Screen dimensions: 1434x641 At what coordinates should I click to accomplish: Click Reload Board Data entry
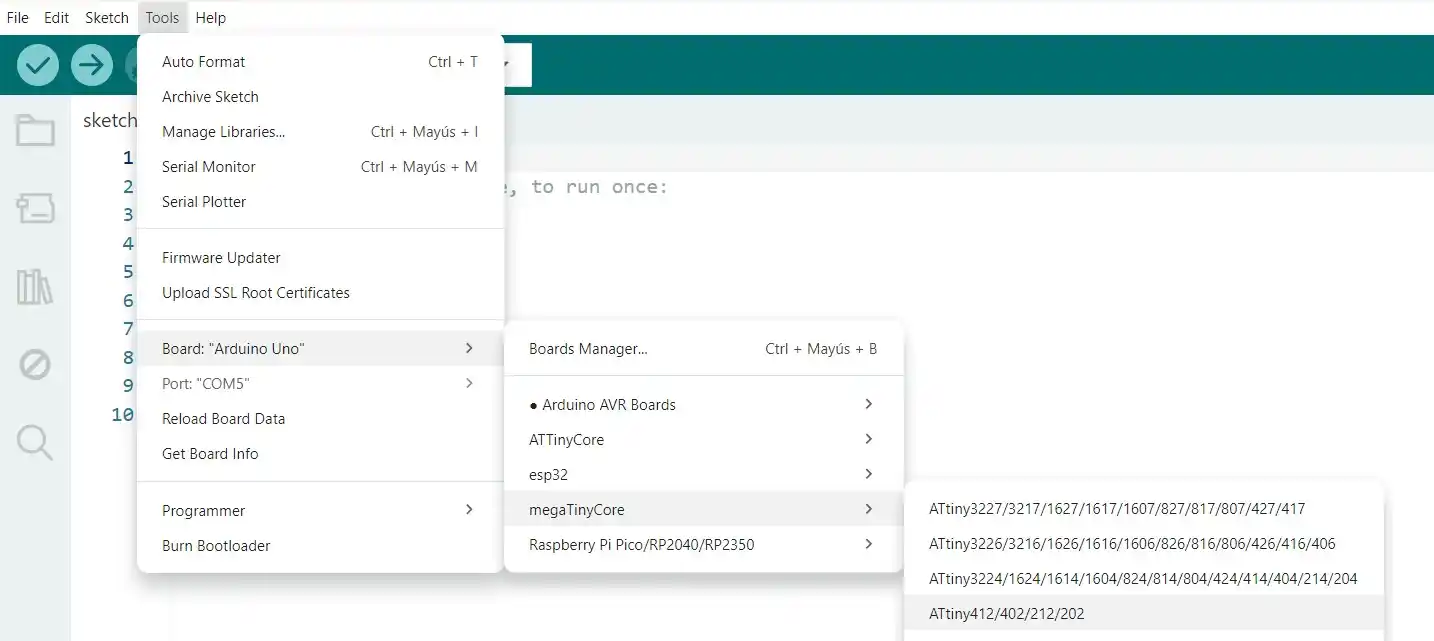click(320, 419)
